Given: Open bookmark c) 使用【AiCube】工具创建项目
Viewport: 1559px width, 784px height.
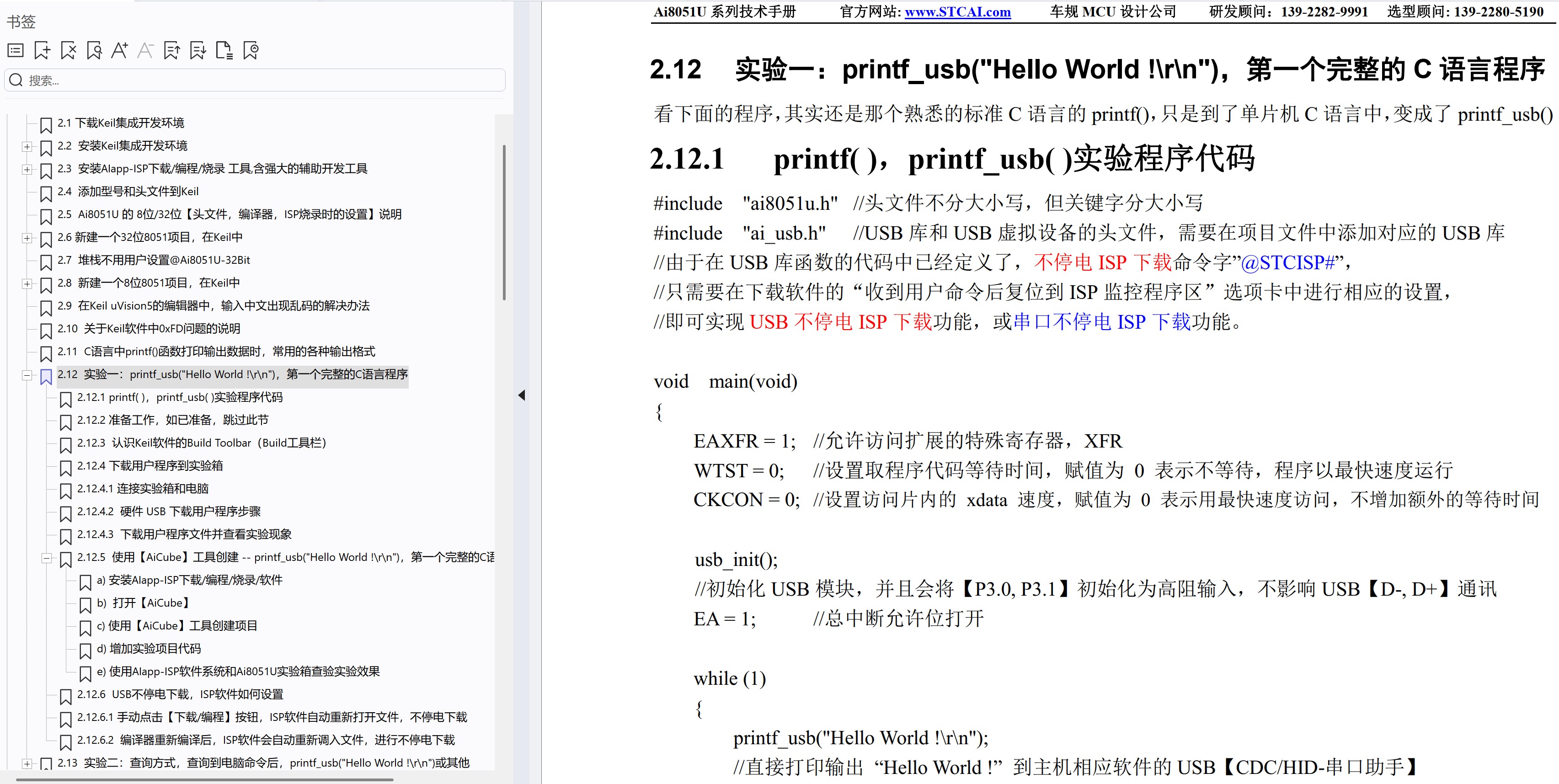Looking at the screenshot, I should [177, 625].
